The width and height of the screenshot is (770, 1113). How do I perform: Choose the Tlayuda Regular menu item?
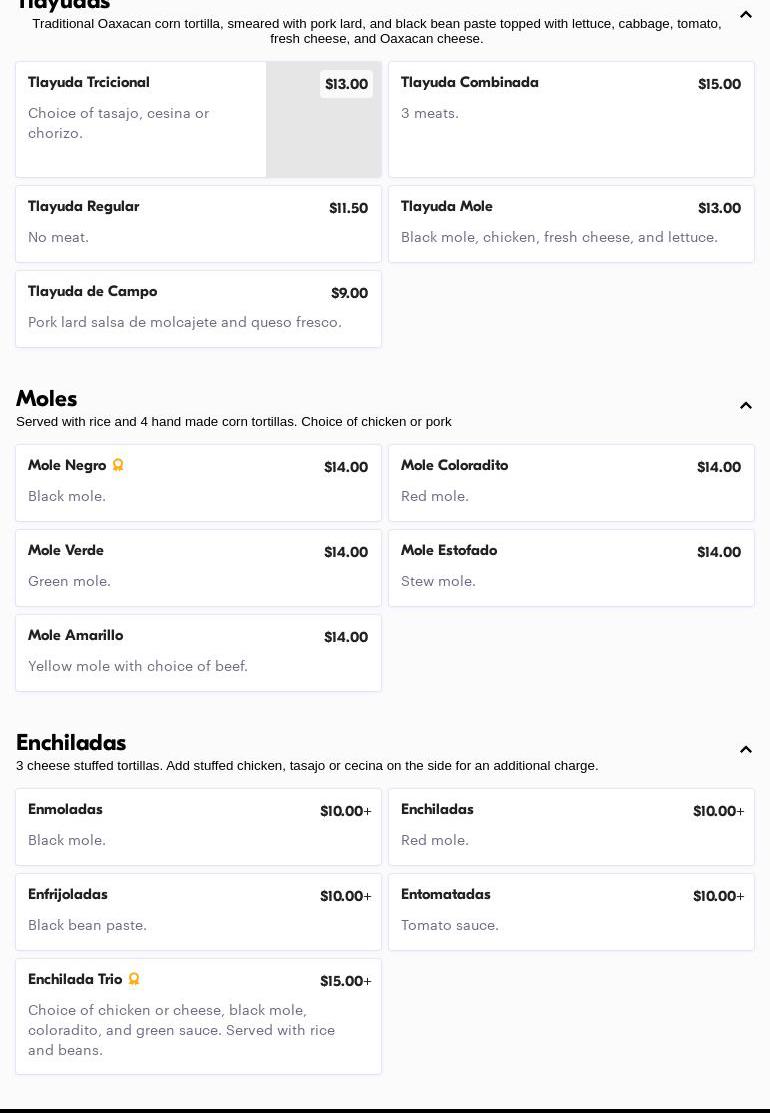(198, 223)
